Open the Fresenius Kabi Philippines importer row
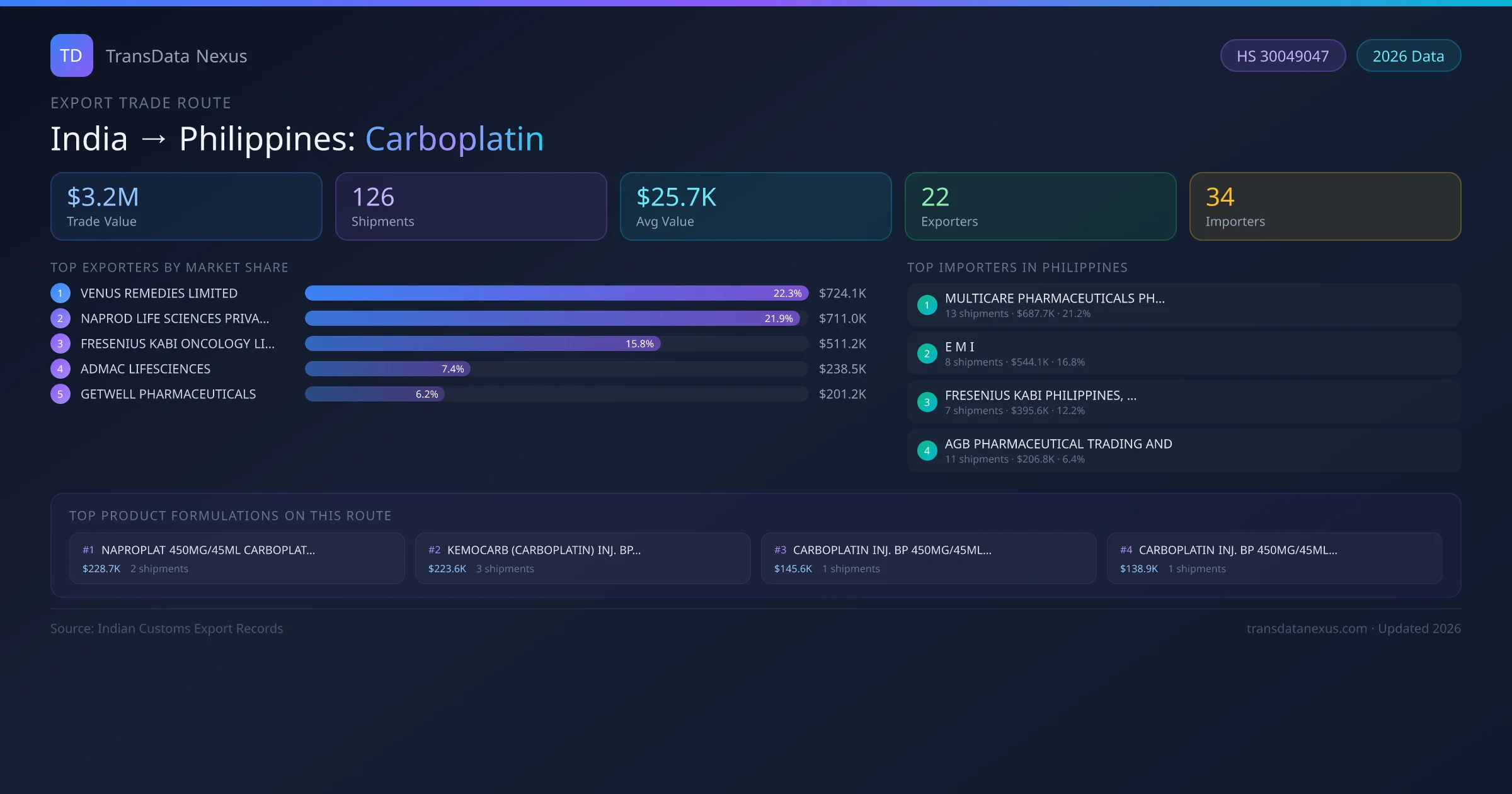This screenshot has height=794, width=1512. click(1184, 402)
